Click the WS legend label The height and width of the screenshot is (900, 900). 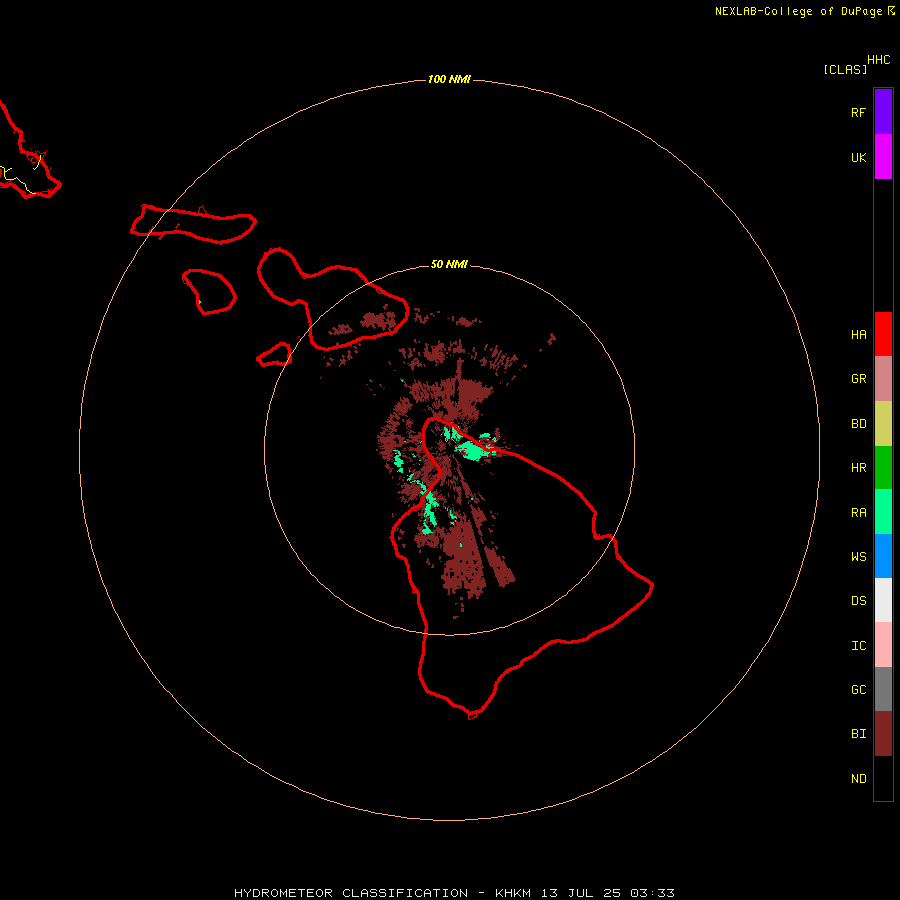click(858, 556)
